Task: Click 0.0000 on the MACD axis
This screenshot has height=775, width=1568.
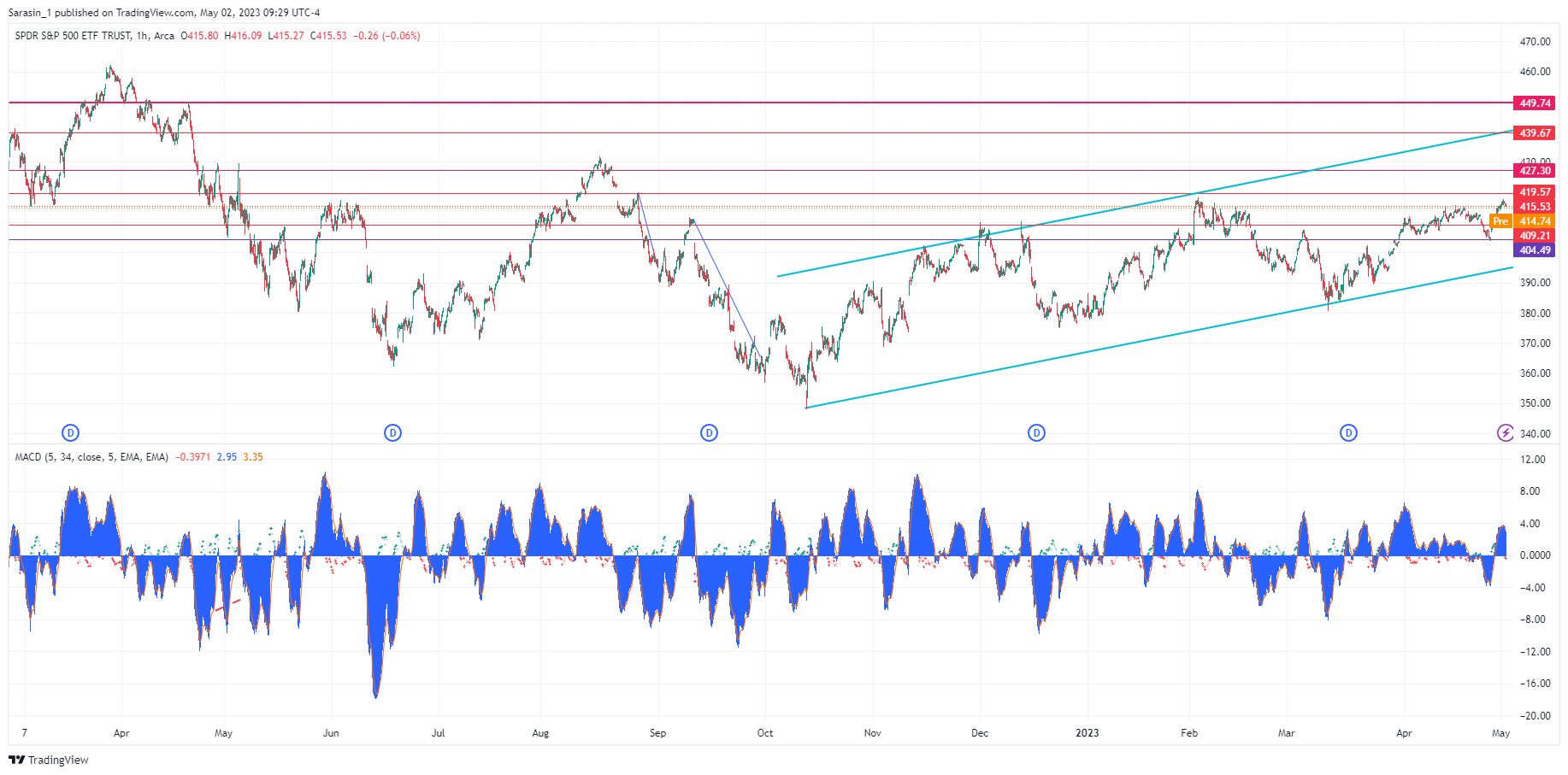Action: (1535, 555)
